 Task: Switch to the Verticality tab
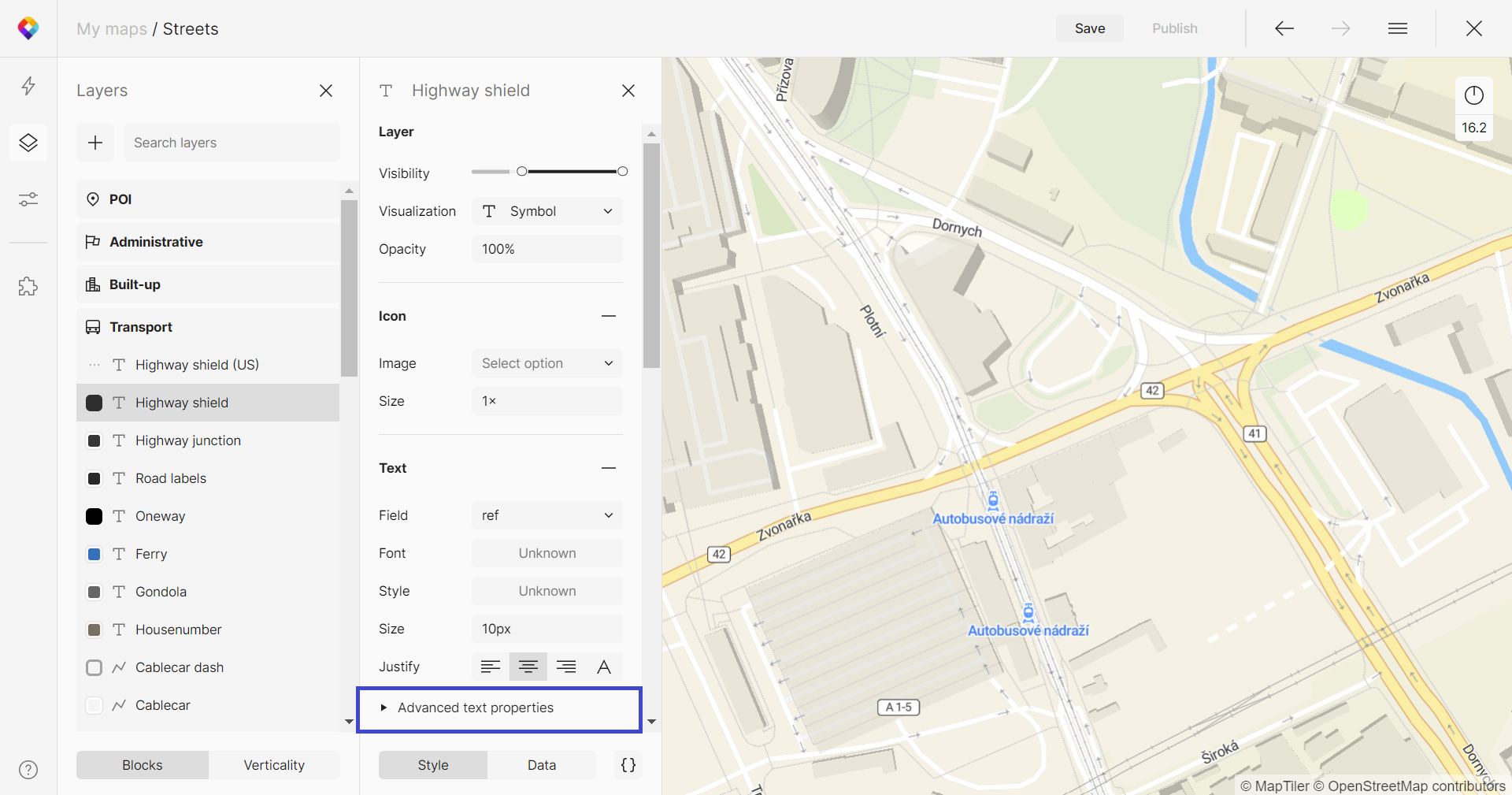coord(274,765)
